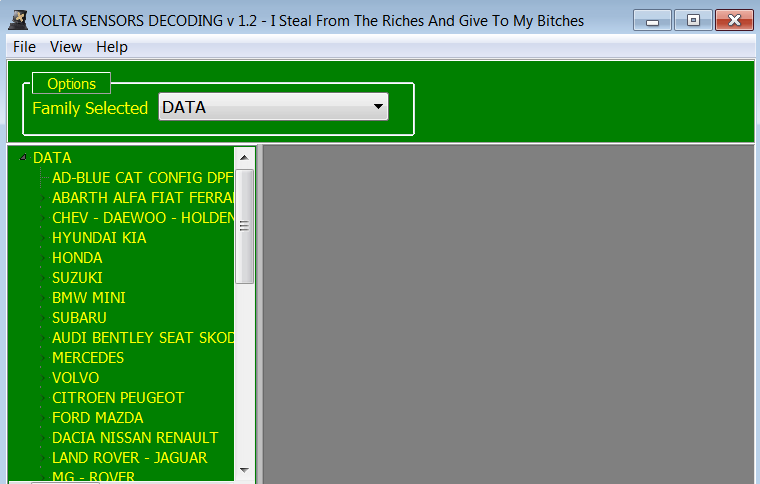Maximize the VOLTA SENSORS DECODING window

tap(693, 20)
